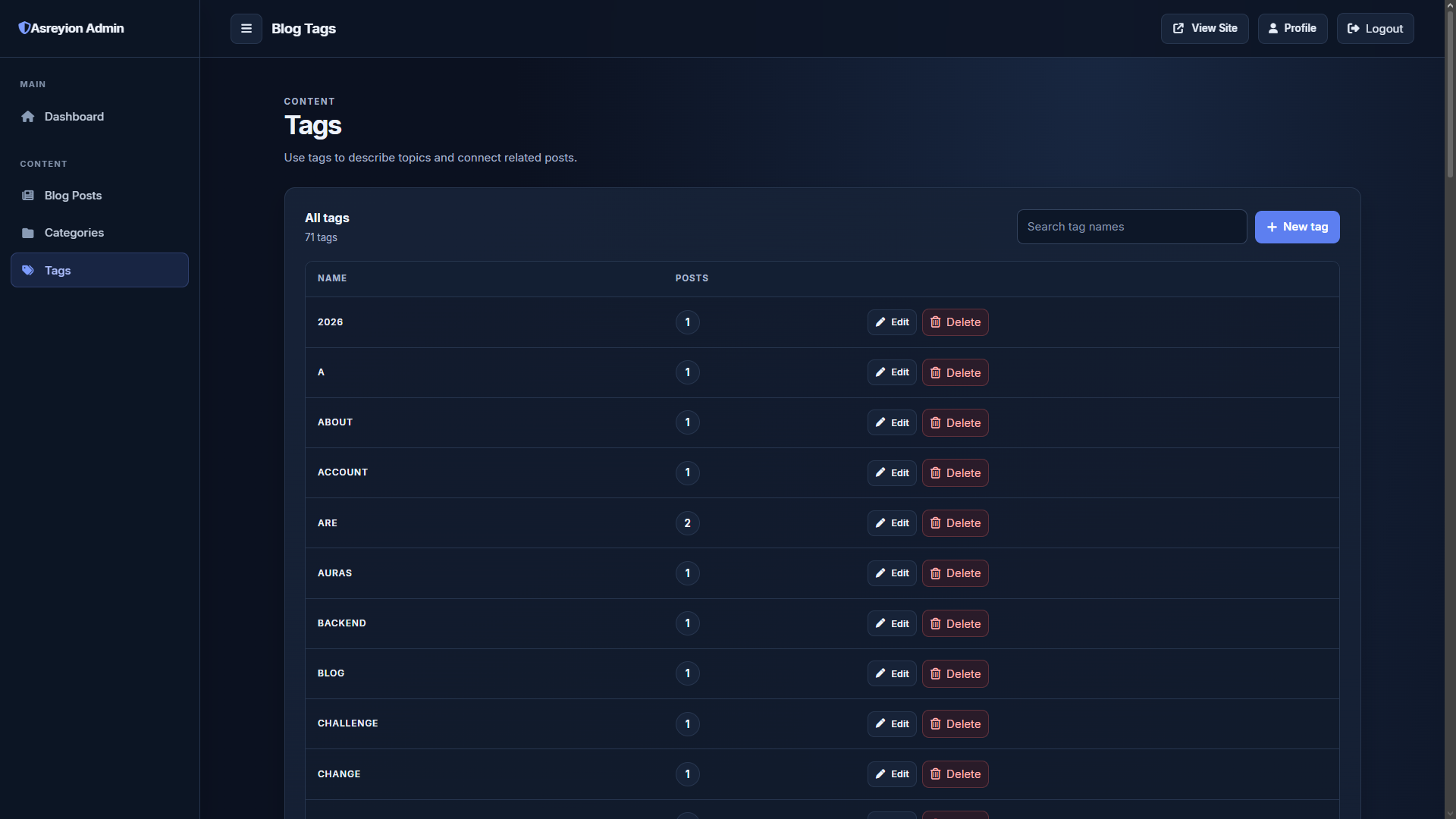Select the Tags sidebar tag icon
Image resolution: width=1456 pixels, height=819 pixels.
(x=28, y=271)
